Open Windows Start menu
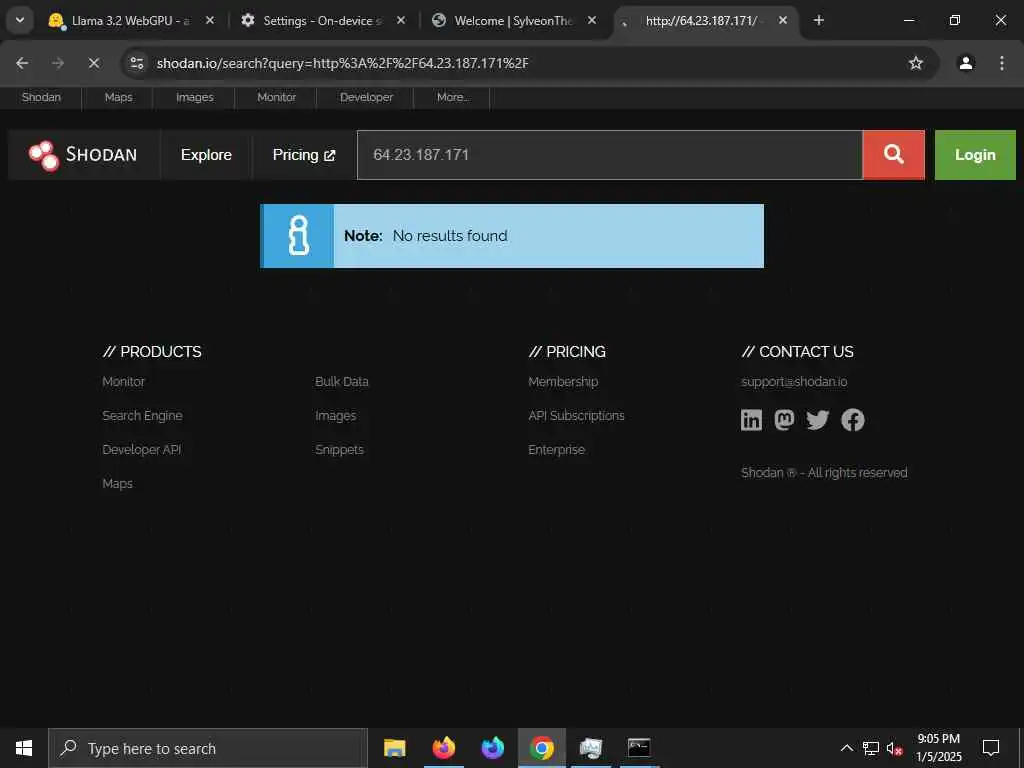This screenshot has height=768, width=1024. click(x=24, y=748)
